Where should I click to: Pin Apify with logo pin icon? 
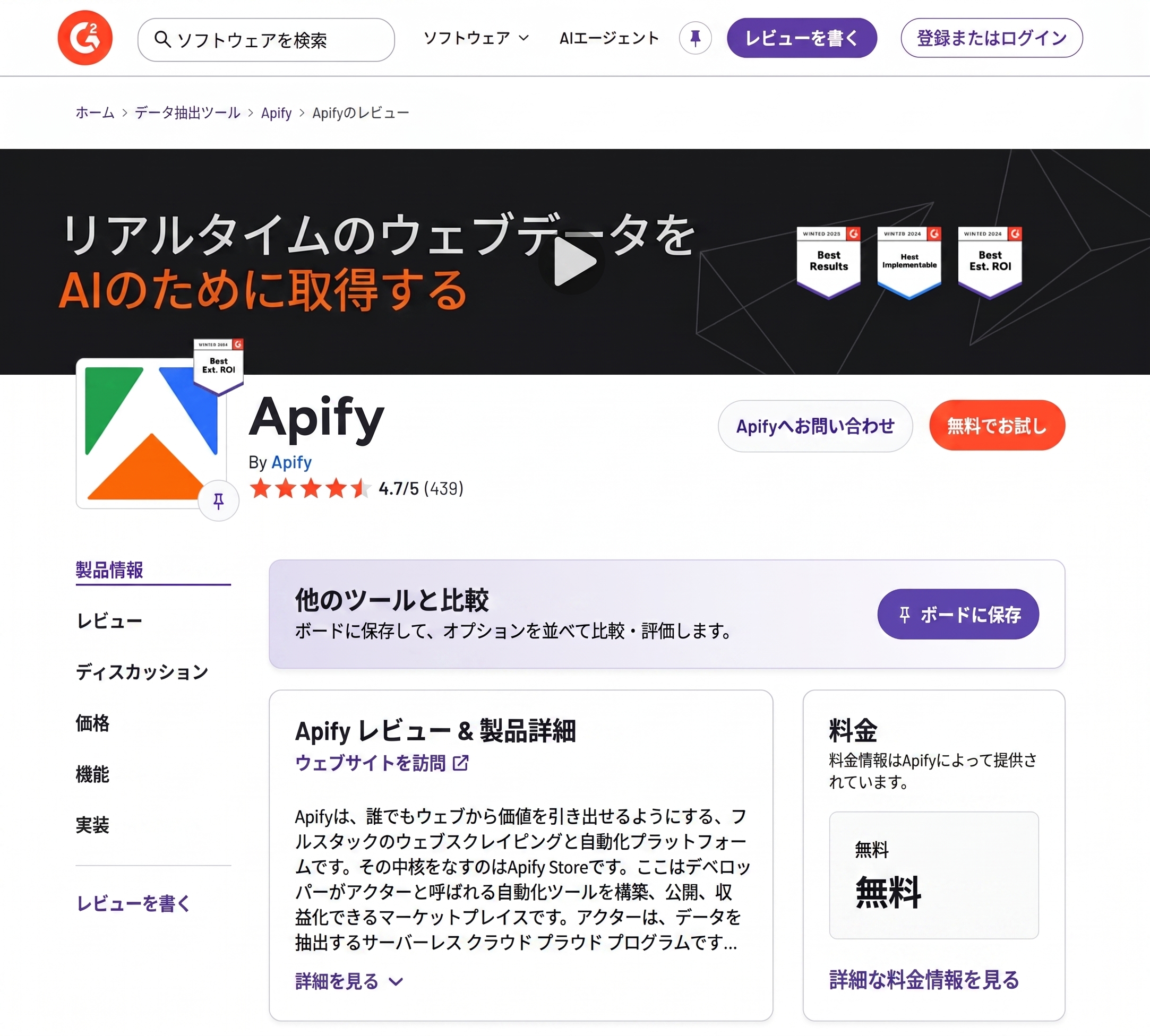pos(219,501)
